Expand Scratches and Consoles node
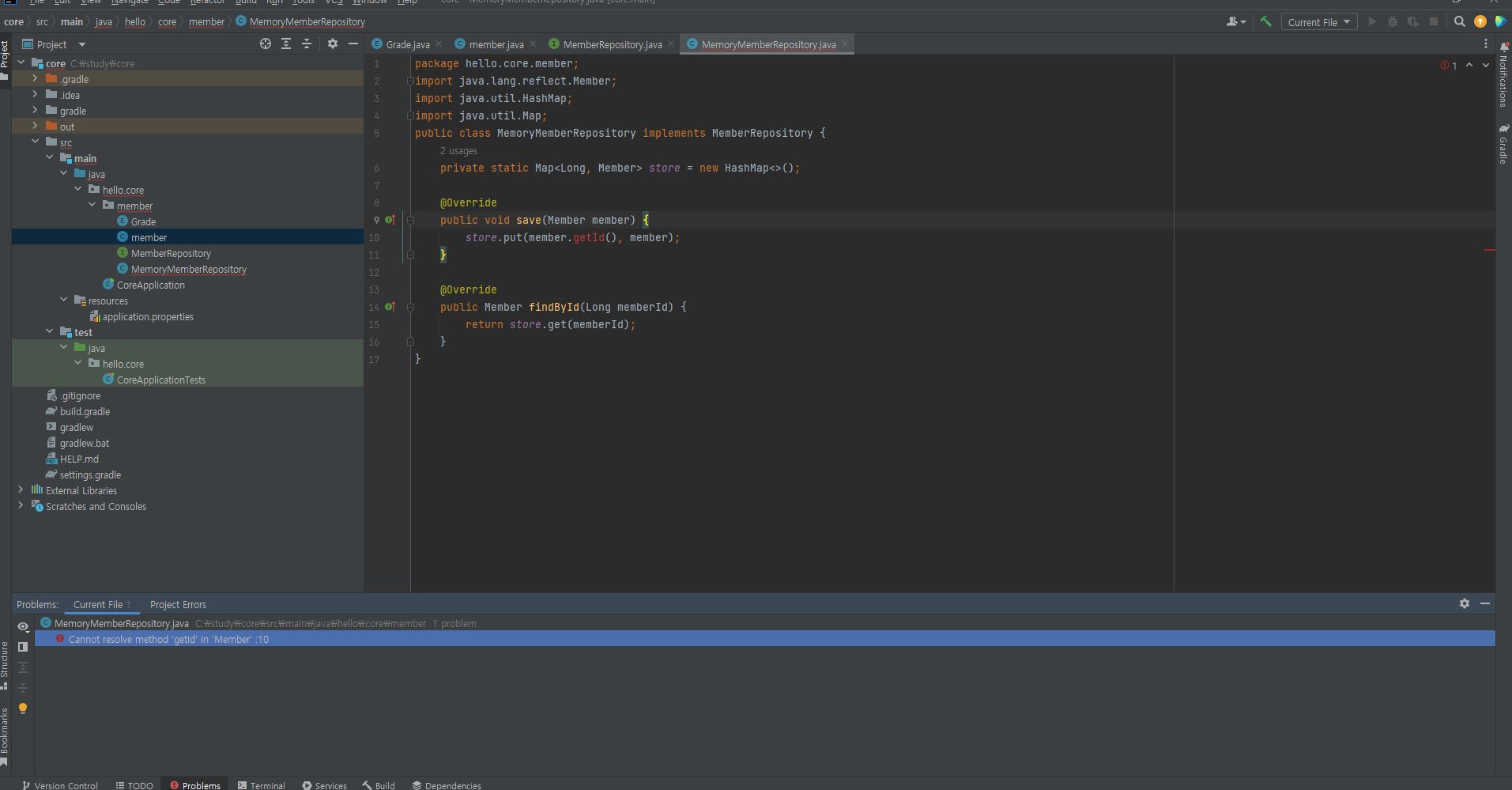This screenshot has width=1512, height=790. pyautogui.click(x=21, y=506)
